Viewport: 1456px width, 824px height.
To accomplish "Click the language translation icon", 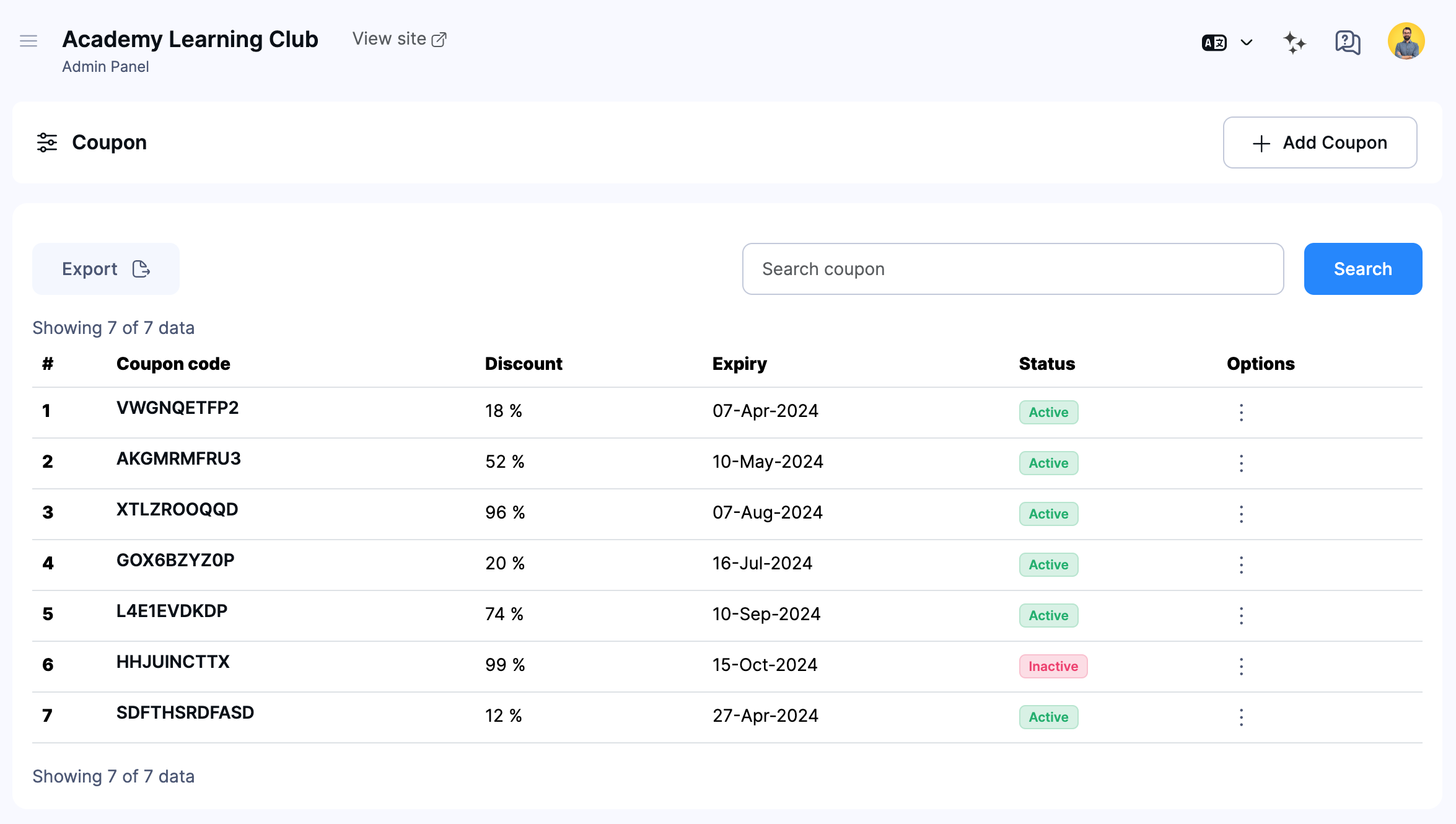I will tap(1213, 42).
